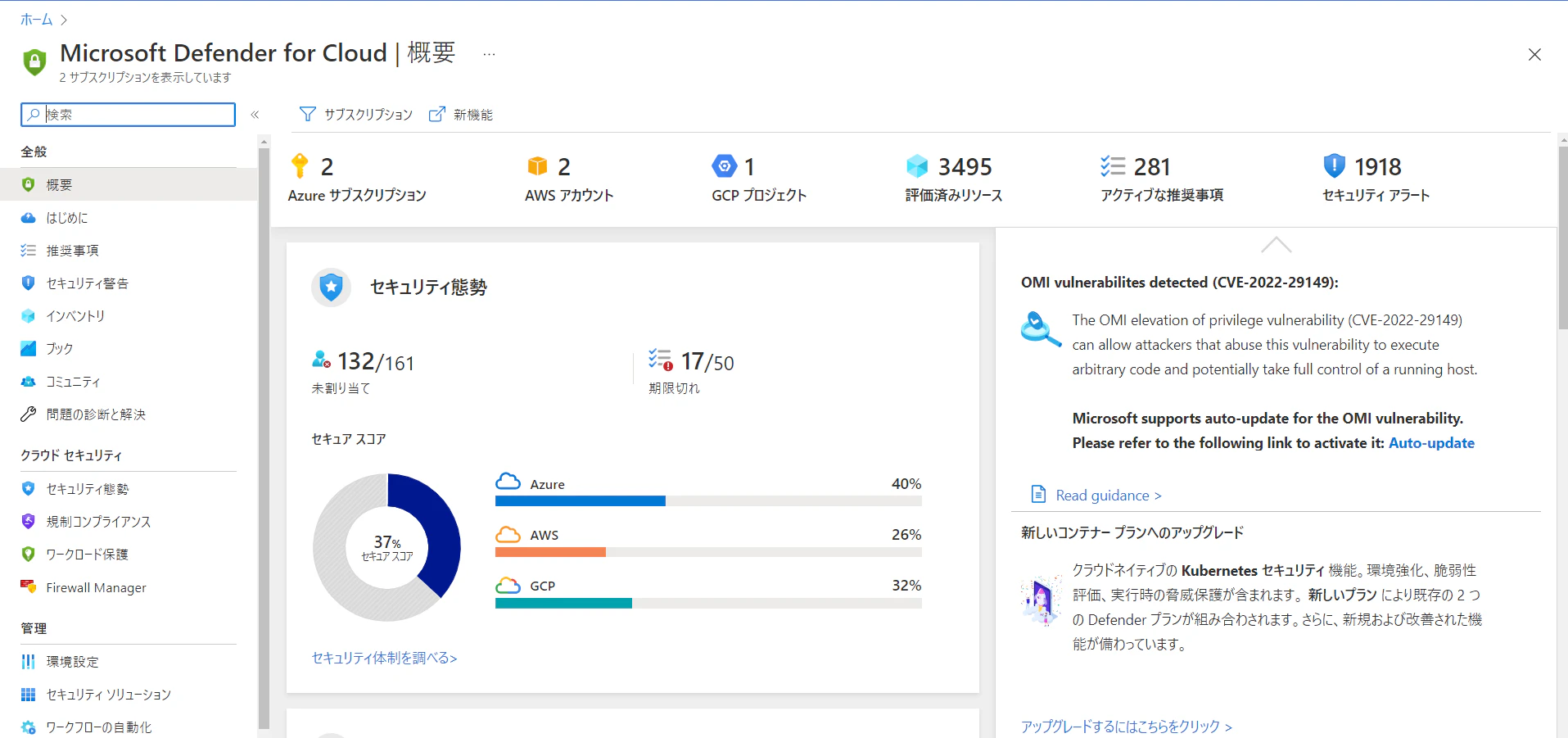Click the インベントリ cube icon
The height and width of the screenshot is (738, 1568).
click(28, 315)
